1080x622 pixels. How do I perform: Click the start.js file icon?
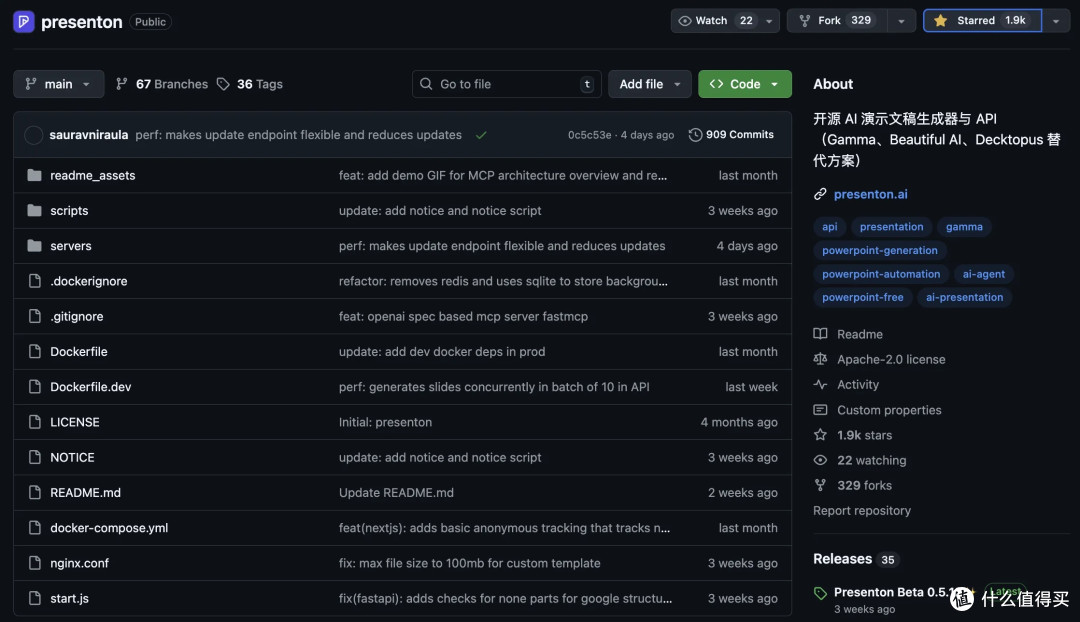pos(34,598)
